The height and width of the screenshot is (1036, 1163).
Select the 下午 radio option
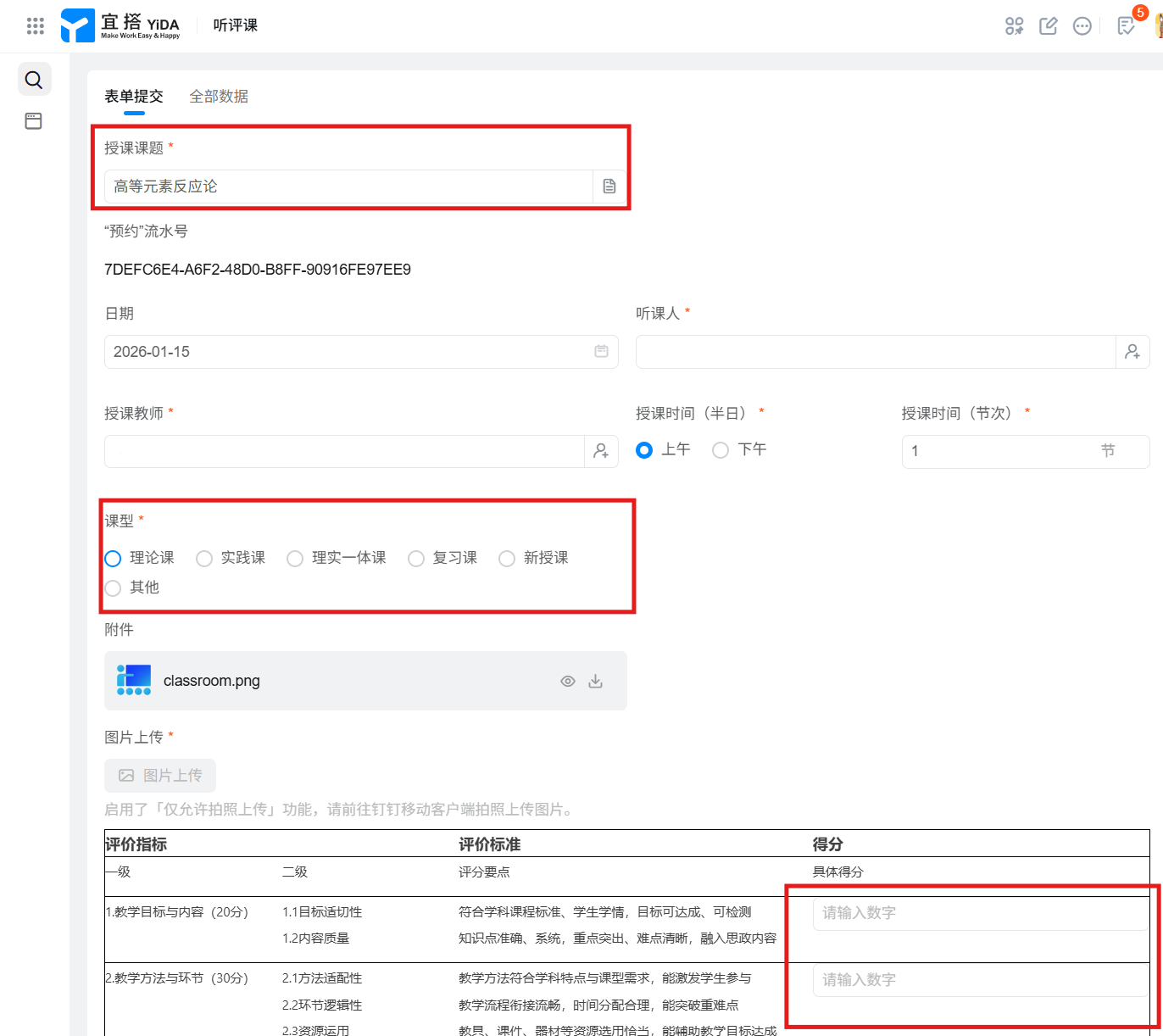(721, 450)
